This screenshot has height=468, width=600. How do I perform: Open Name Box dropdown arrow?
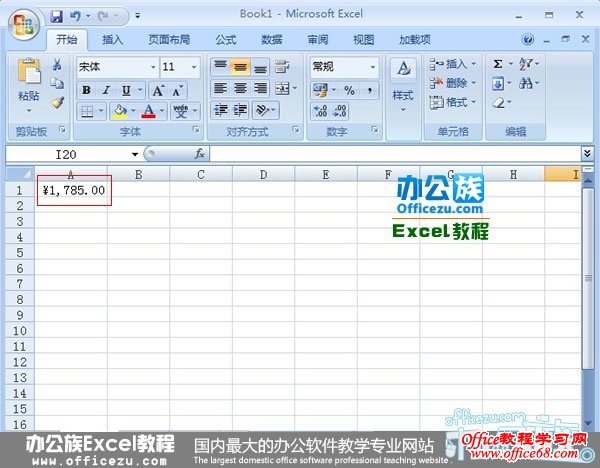tap(135, 154)
